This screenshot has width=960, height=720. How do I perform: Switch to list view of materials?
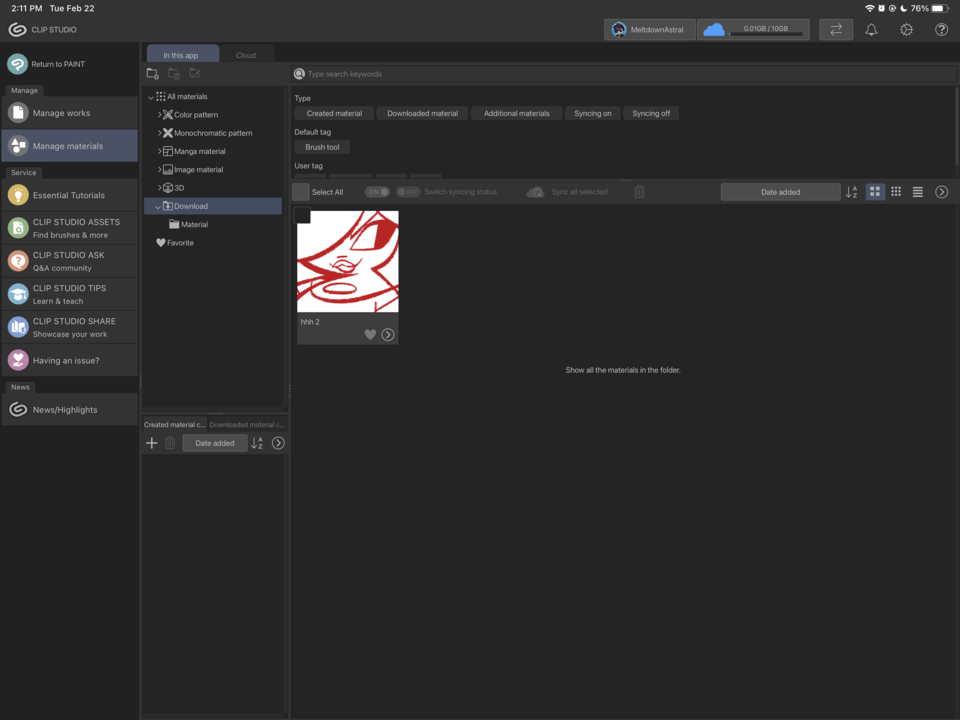tap(917, 191)
